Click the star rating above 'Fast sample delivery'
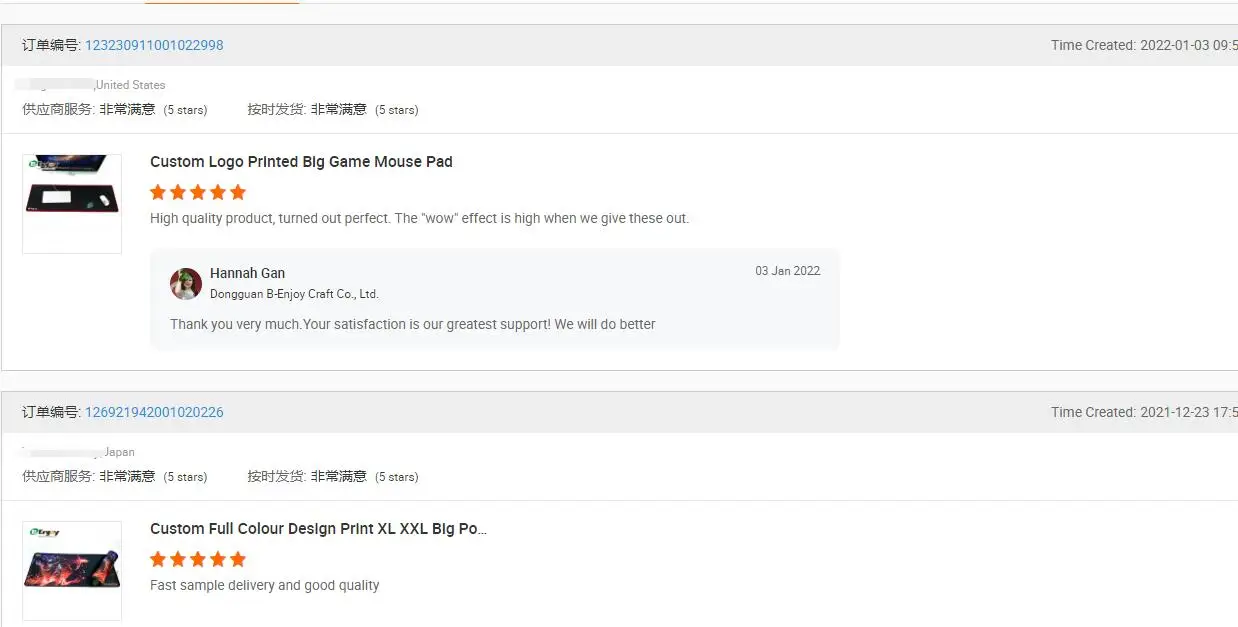Screen dimensions: 1238x627 pos(198,559)
